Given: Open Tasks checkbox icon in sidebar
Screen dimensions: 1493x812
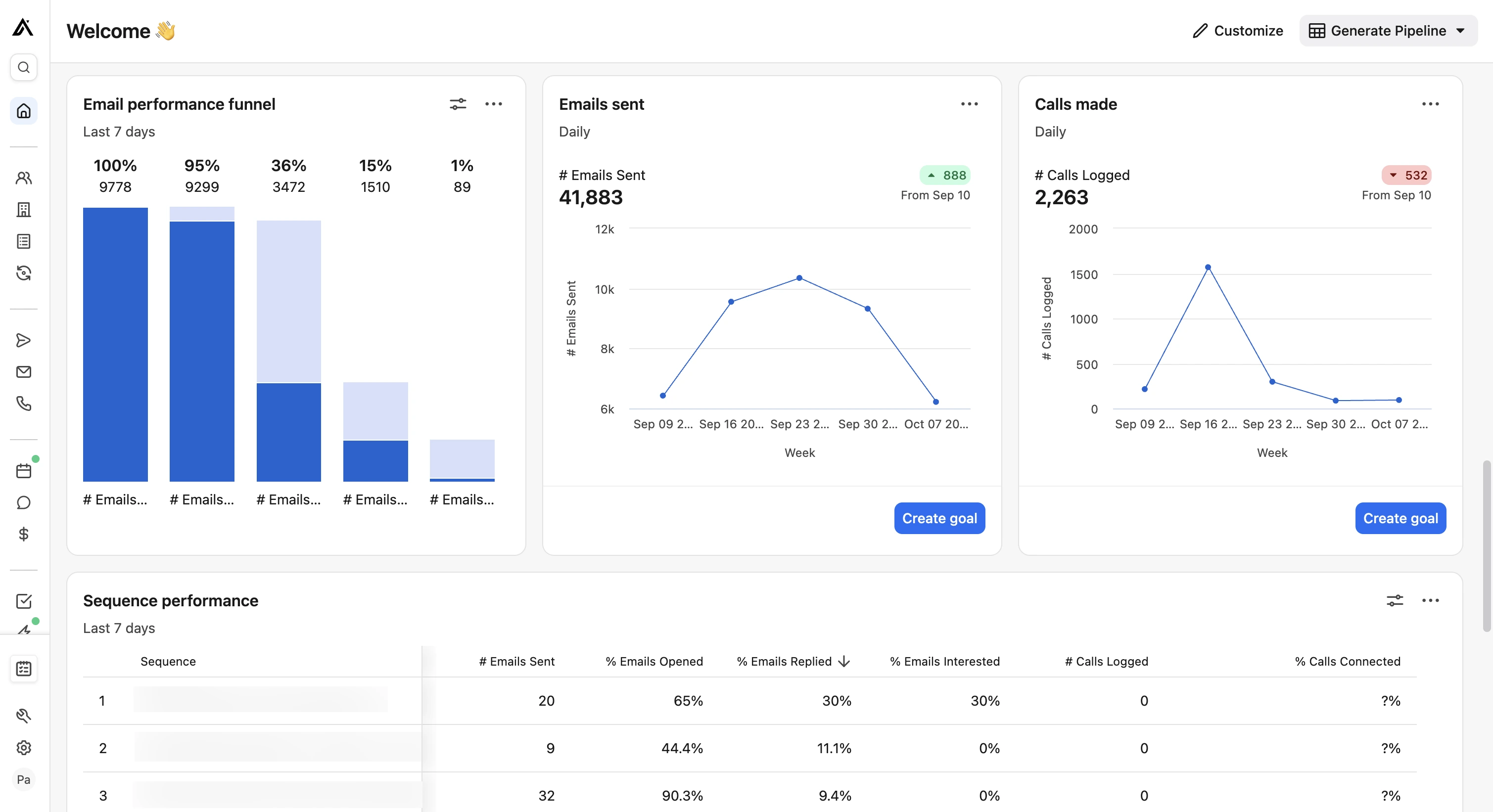Looking at the screenshot, I should tap(24, 601).
